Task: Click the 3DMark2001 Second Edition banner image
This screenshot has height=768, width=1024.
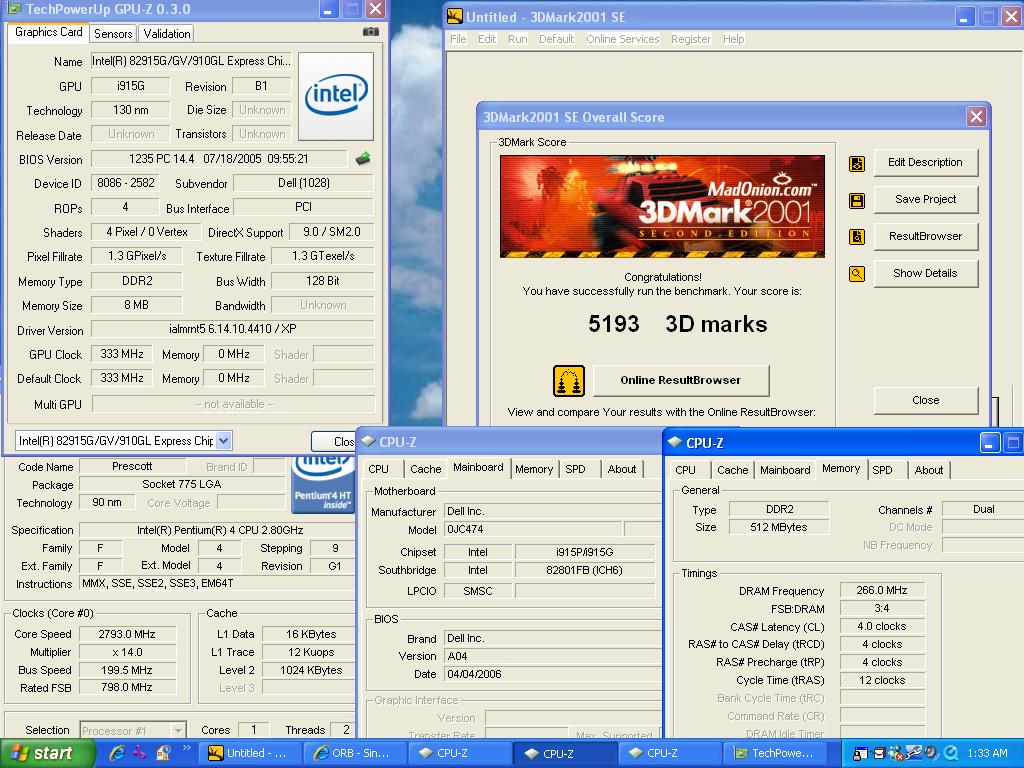Action: tap(662, 206)
